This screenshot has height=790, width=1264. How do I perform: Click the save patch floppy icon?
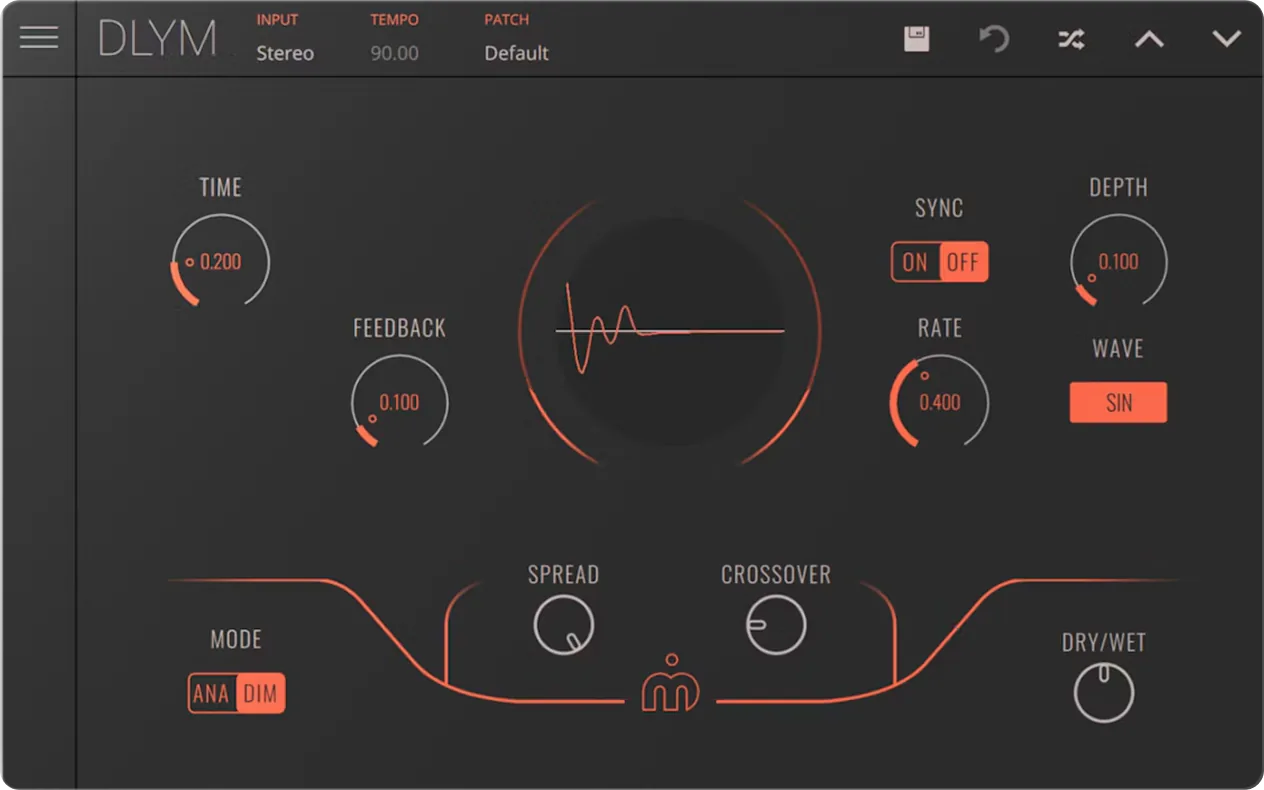[916, 39]
